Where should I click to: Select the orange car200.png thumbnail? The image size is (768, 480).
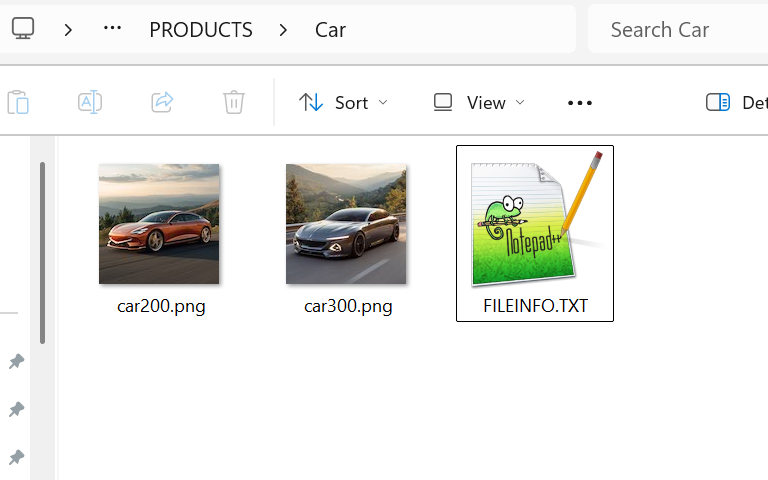(160, 224)
